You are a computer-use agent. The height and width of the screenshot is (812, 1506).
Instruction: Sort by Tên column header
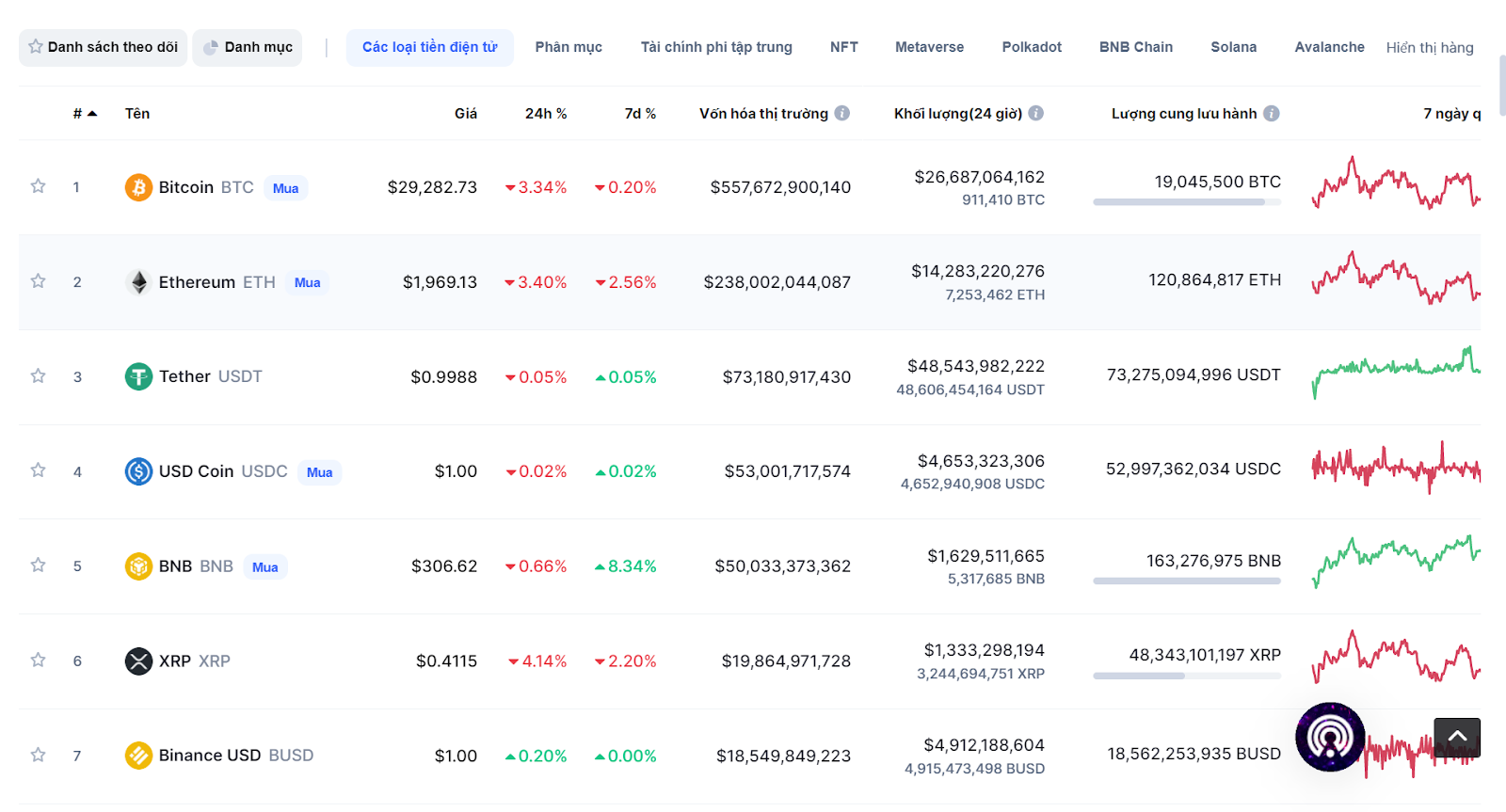(137, 113)
